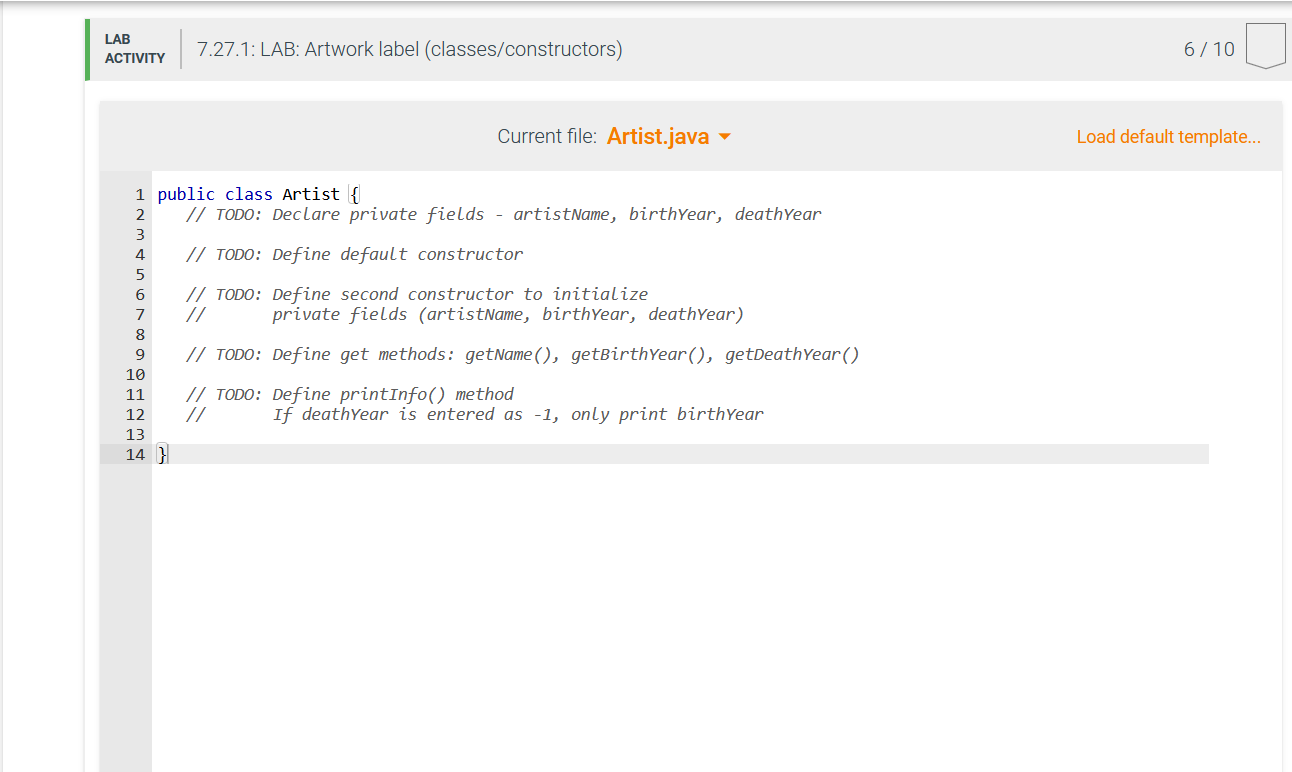This screenshot has width=1292, height=772.
Task: Click the completion pennant icon near the score
Action: coord(1265,44)
